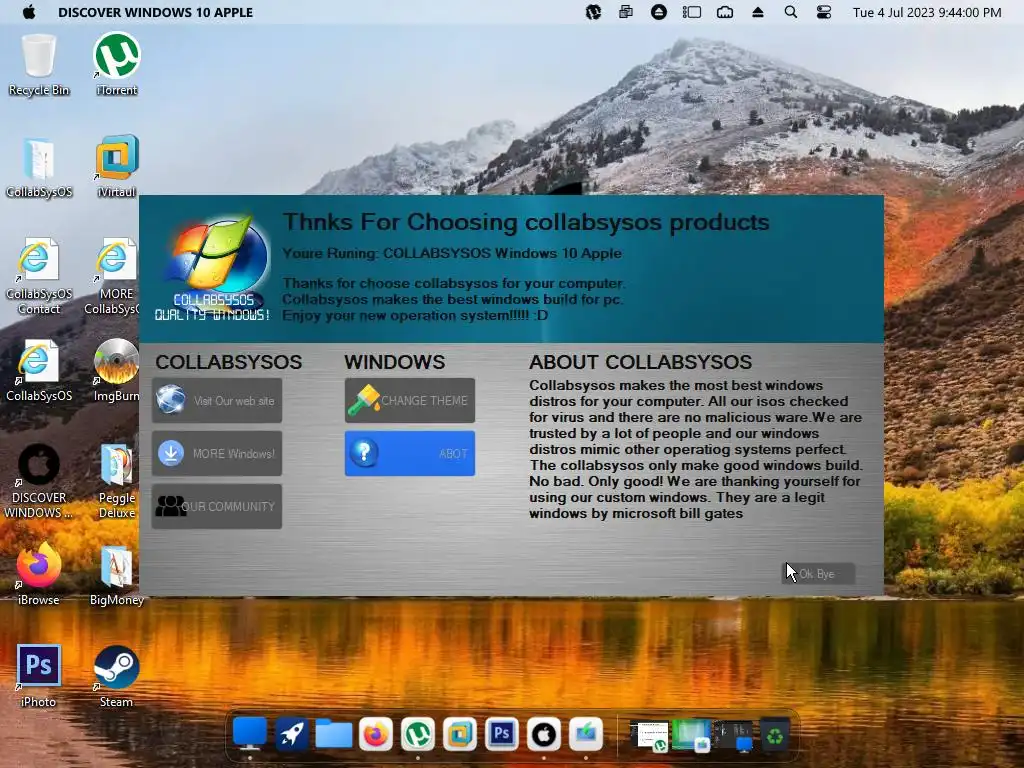This screenshot has width=1024, height=768.
Task: Click the blue ABOT button
Action: 409,453
